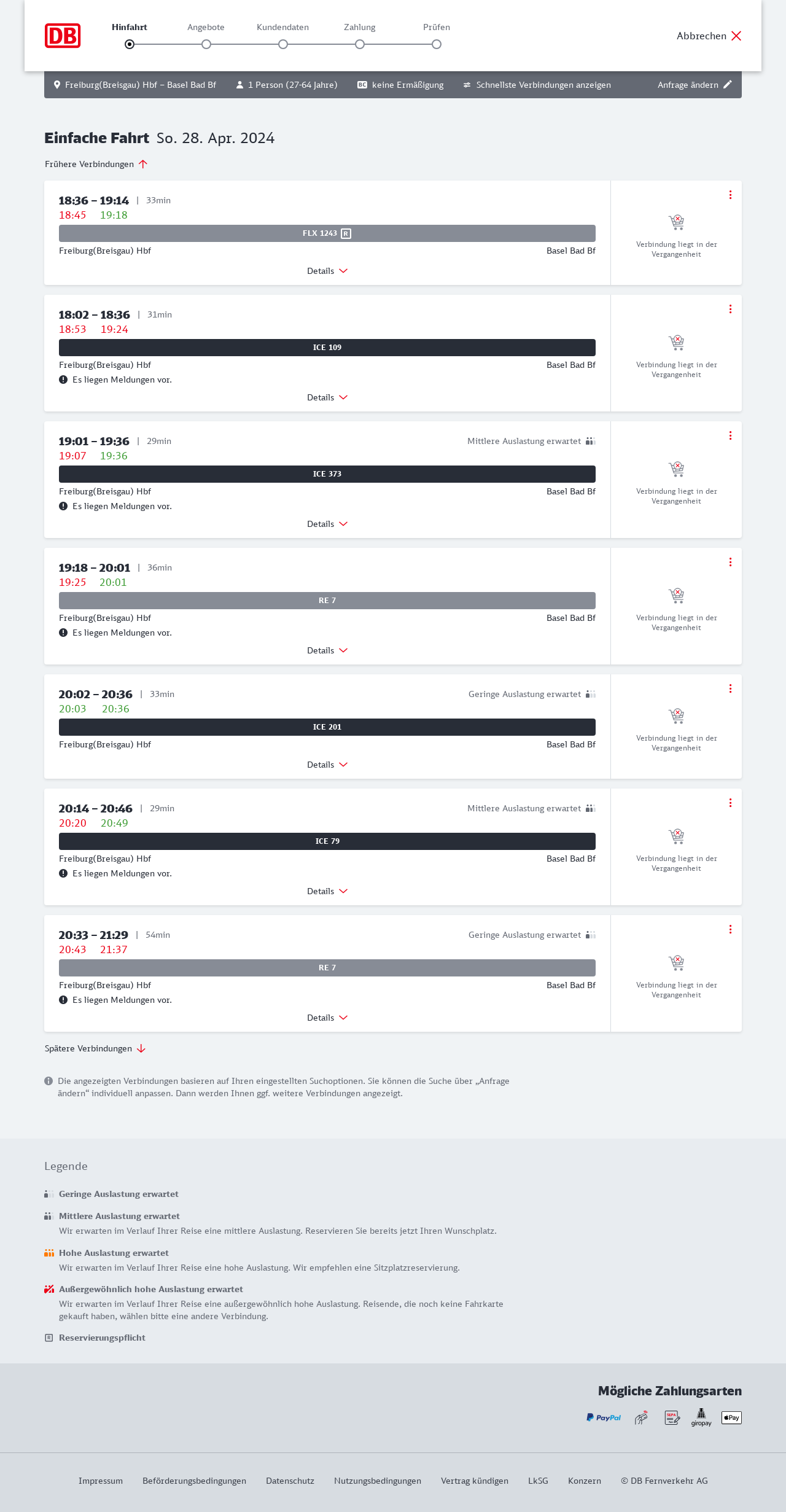Open the Datenschutz footer link

[x=290, y=1481]
